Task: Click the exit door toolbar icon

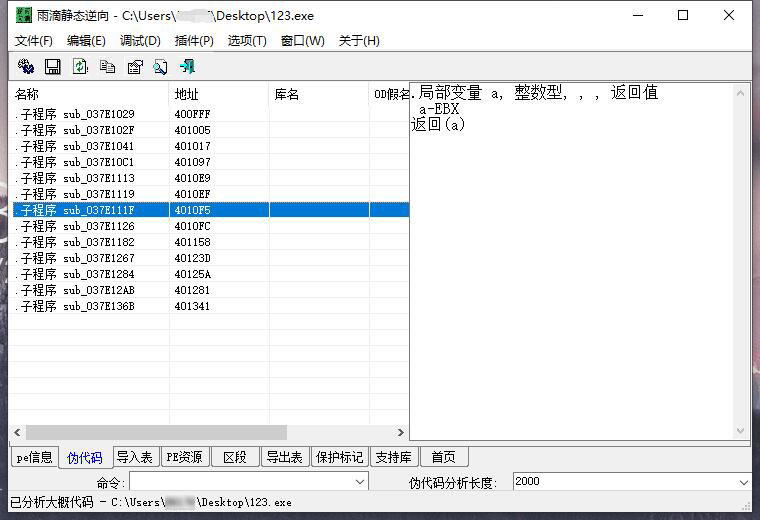Action: tap(187, 67)
